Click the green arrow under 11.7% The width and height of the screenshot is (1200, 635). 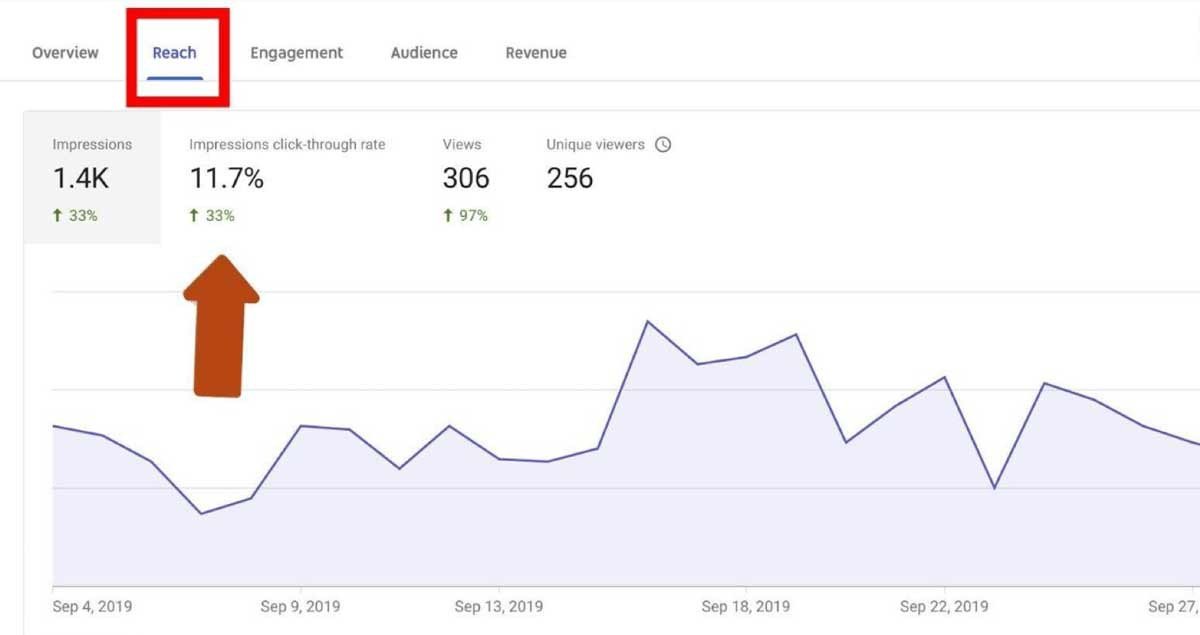click(x=195, y=215)
